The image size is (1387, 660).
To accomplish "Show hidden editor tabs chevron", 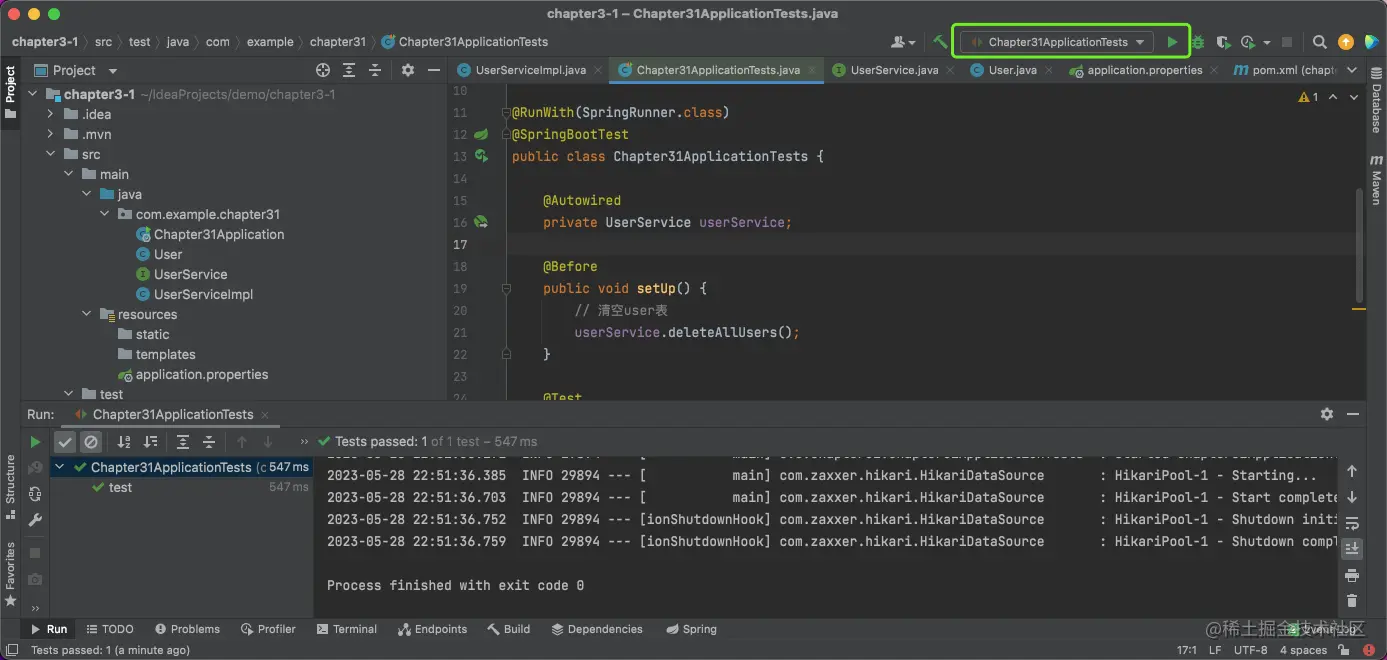I will [1352, 70].
